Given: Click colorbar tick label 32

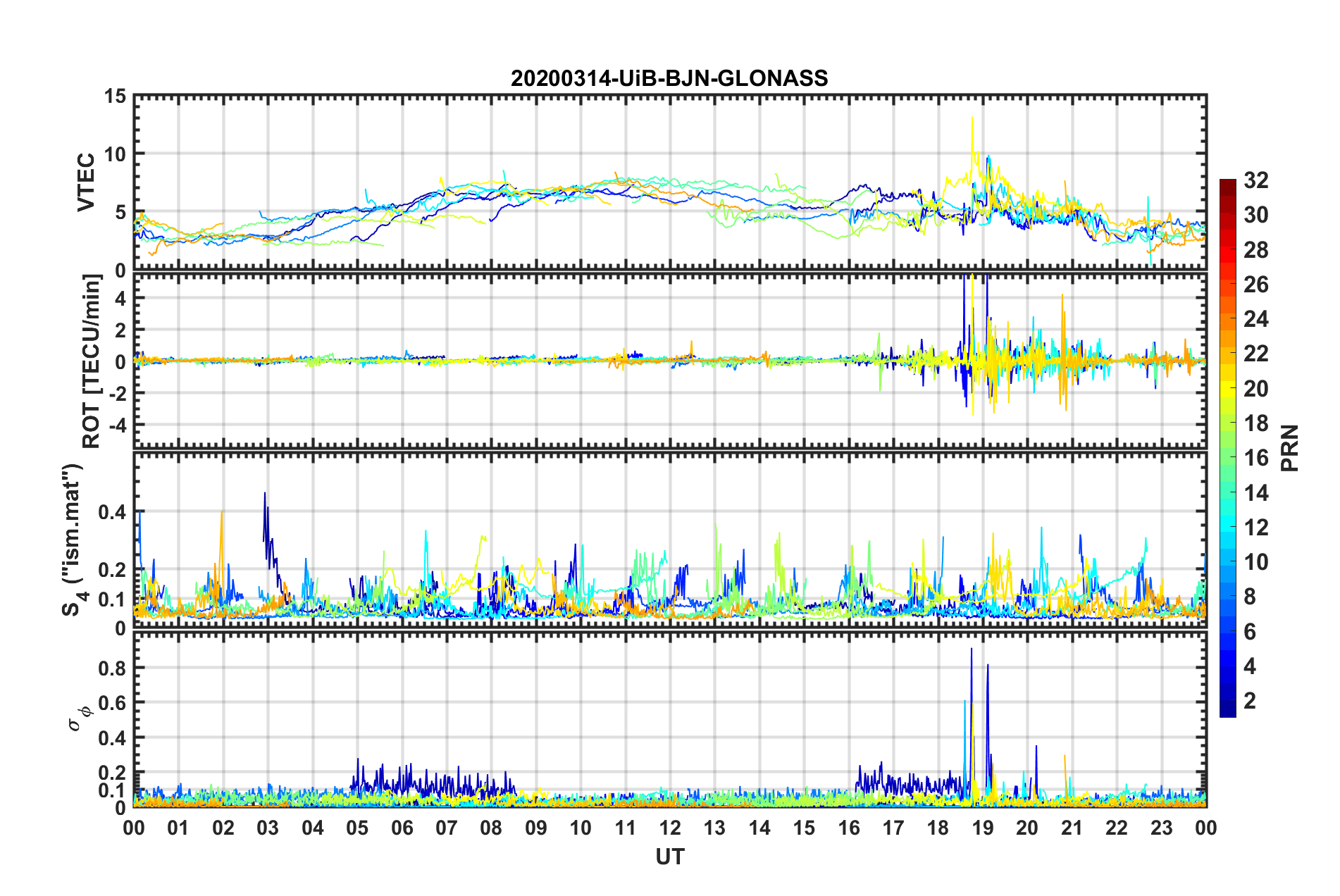Looking at the screenshot, I should [x=1256, y=180].
